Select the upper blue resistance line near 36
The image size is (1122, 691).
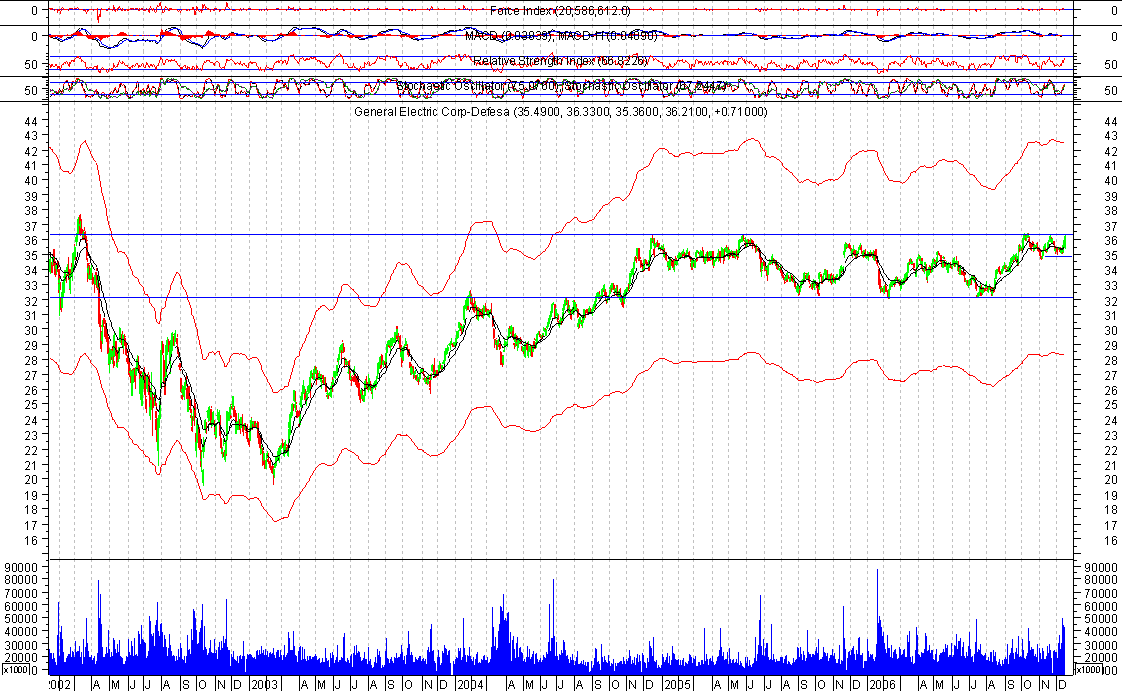pos(561,235)
